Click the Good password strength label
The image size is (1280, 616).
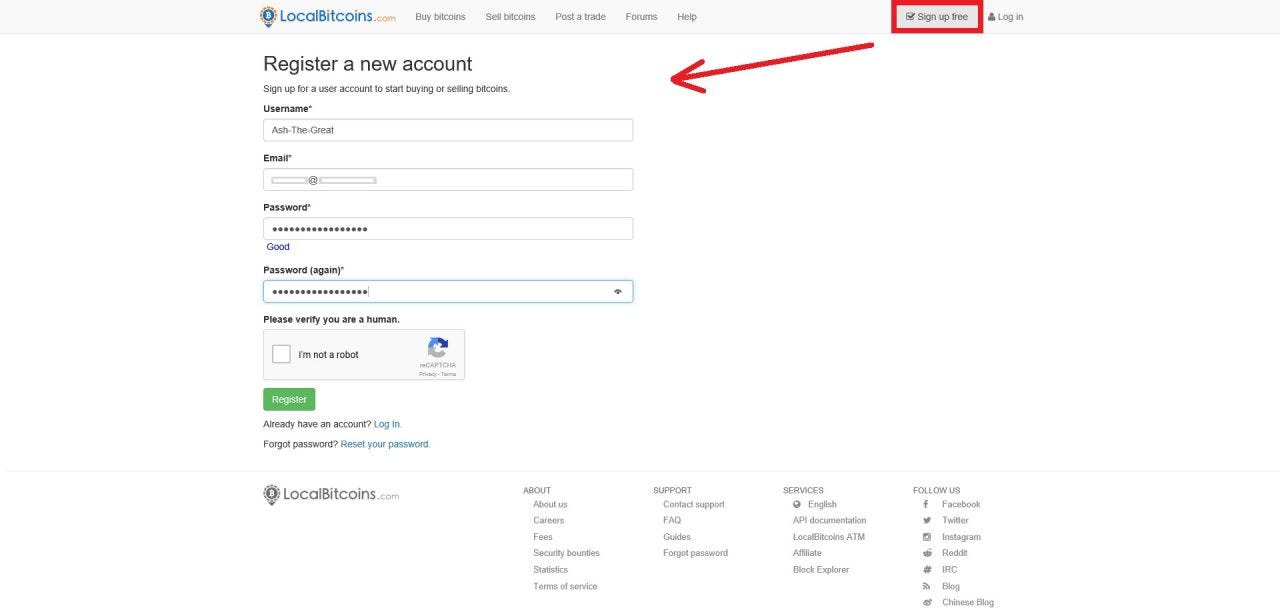pyautogui.click(x=278, y=246)
